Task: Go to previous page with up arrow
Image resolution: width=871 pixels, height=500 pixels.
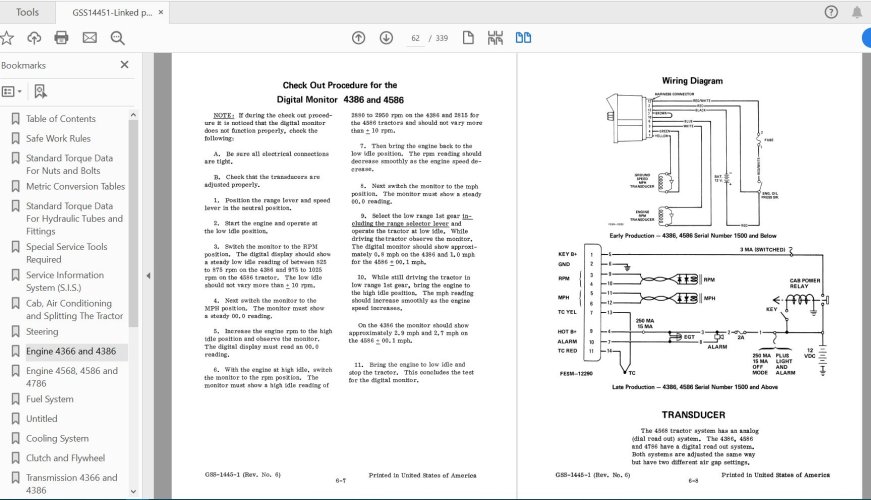Action: 359,38
